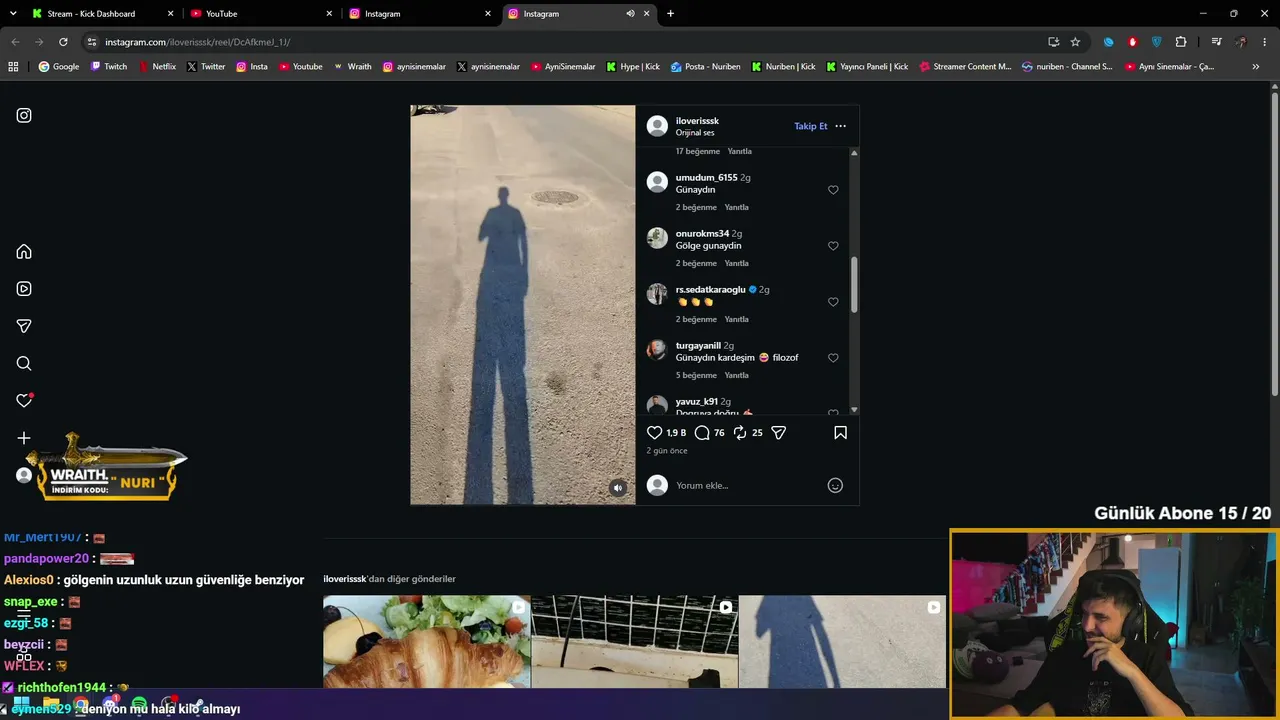Follow the account with Takip Et
This screenshot has height=720, width=1280.
811,126
